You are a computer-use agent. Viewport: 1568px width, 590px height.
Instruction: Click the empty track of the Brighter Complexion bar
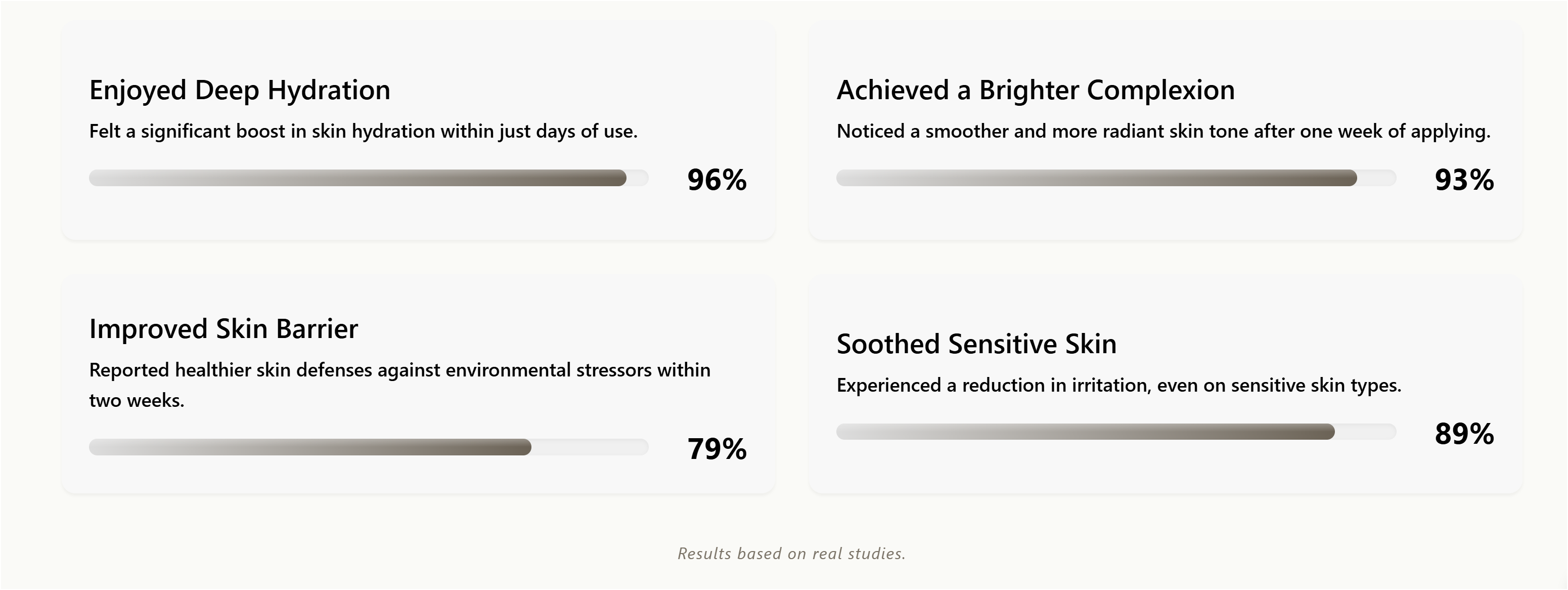pyautogui.click(x=1376, y=179)
